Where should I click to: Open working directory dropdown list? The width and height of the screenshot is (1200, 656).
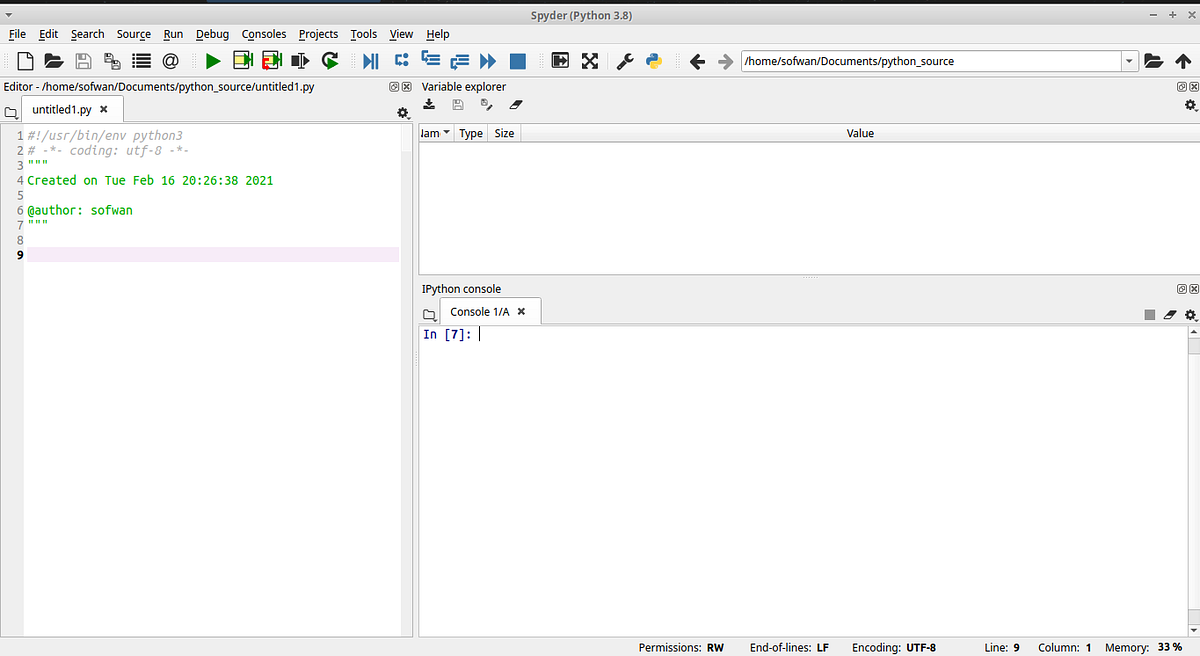pos(1131,61)
